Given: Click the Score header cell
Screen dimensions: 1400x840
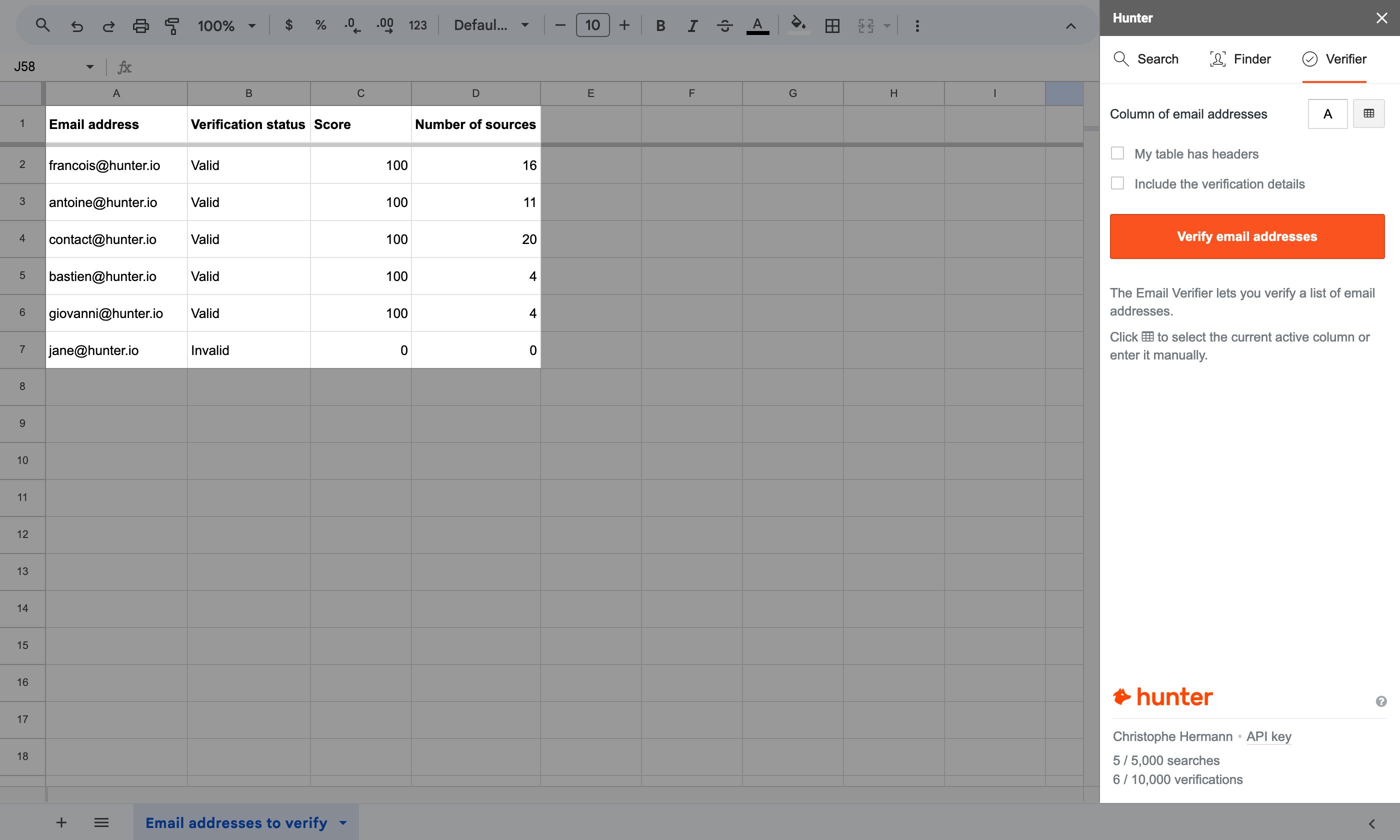Looking at the screenshot, I should (x=360, y=124).
